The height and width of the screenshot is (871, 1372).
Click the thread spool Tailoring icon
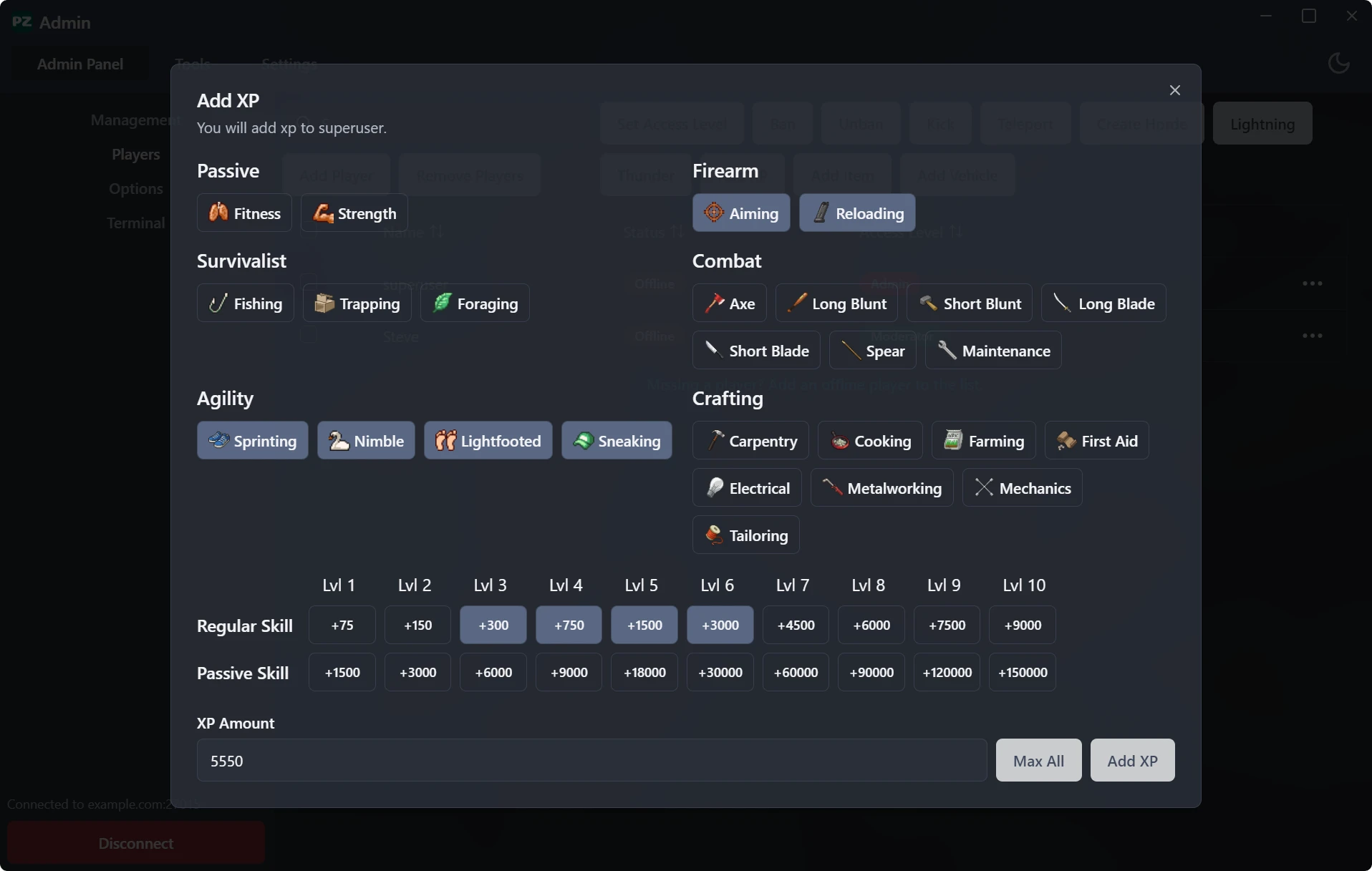pyautogui.click(x=714, y=535)
